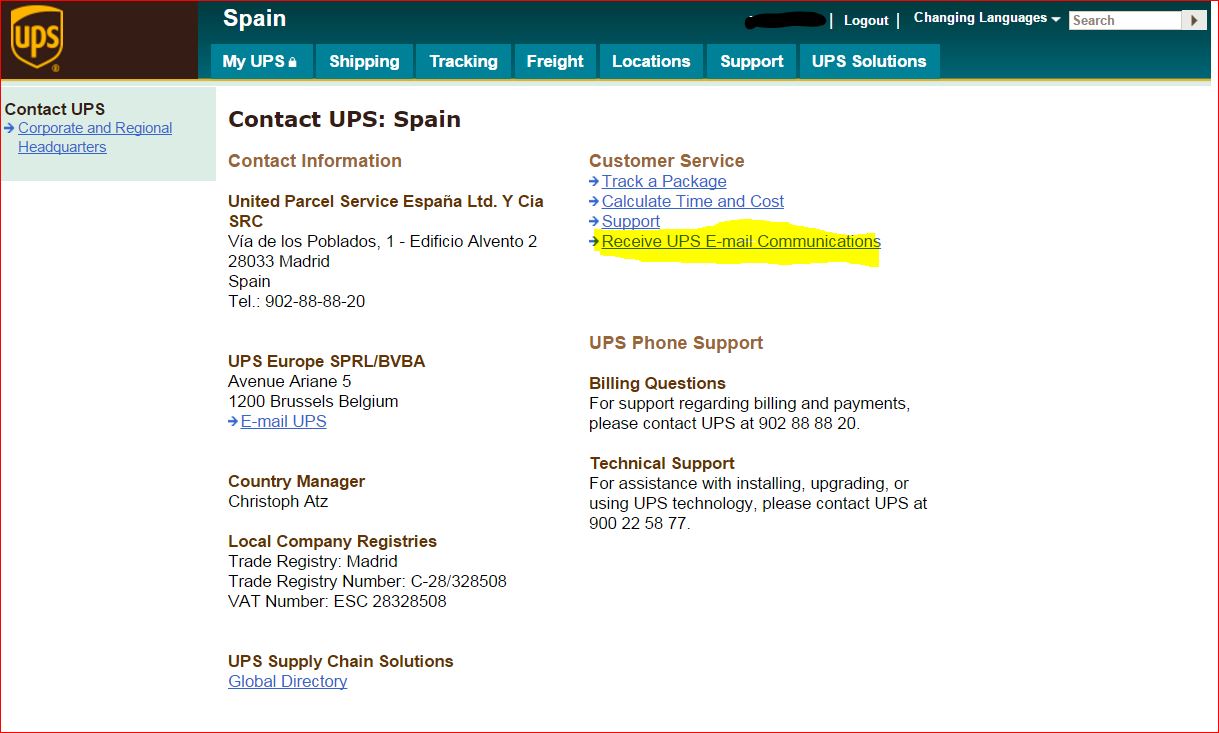Image resolution: width=1219 pixels, height=733 pixels.
Task: Click the Trade Registry: Madrid line
Action: [x=313, y=561]
